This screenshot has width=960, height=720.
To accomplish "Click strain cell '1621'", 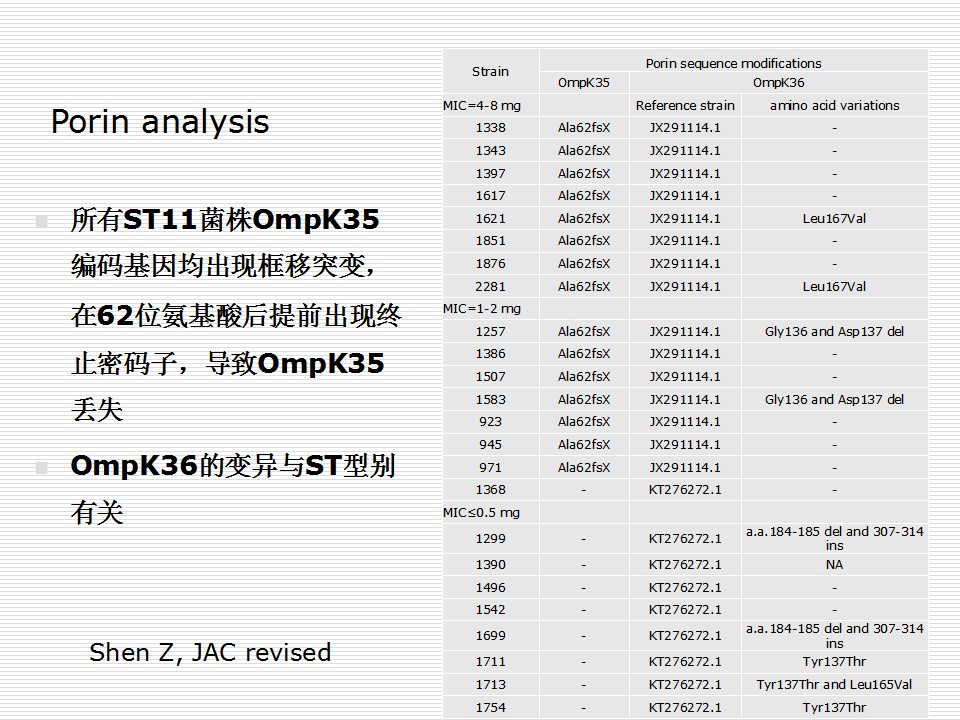I will 490,219.
